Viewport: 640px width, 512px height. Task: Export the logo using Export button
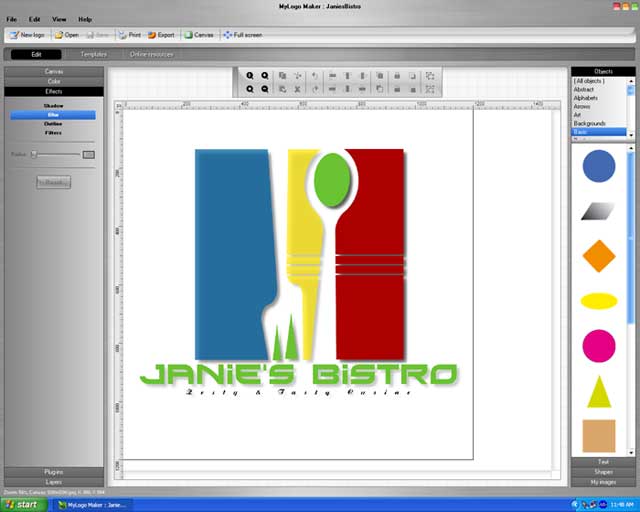click(x=160, y=34)
